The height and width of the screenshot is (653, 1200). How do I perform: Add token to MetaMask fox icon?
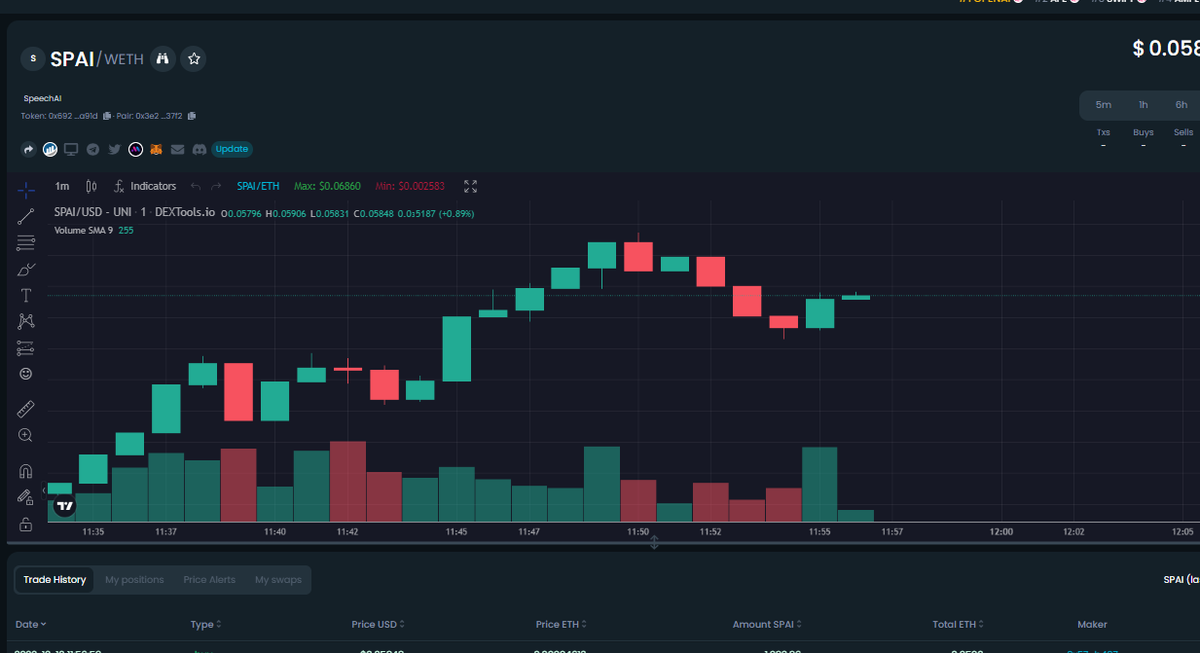click(156, 149)
